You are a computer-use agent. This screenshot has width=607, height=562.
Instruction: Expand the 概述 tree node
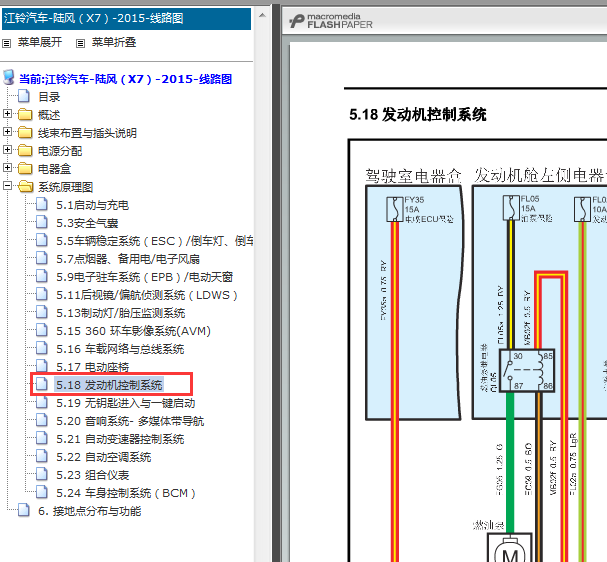[x=7, y=113]
